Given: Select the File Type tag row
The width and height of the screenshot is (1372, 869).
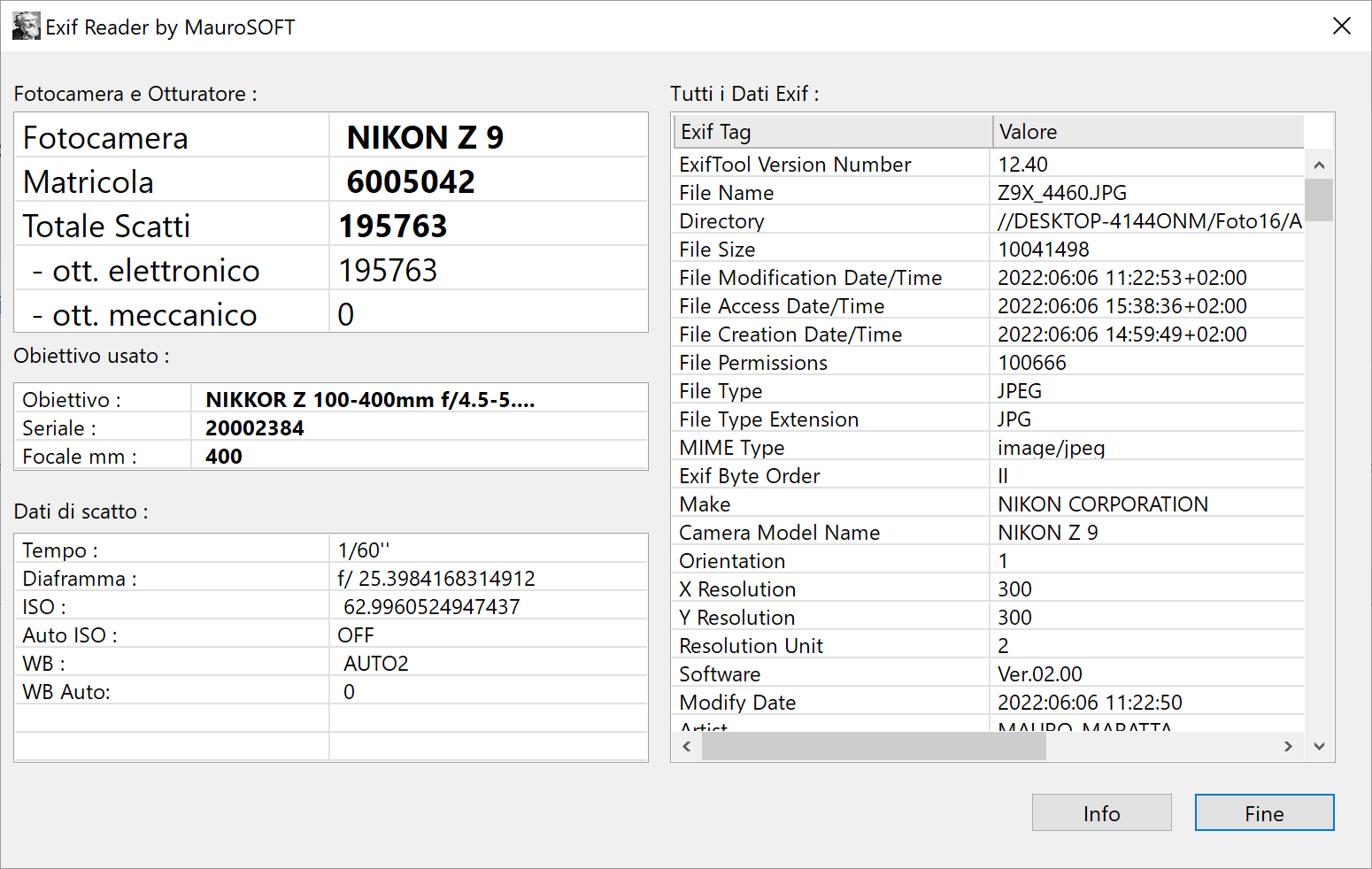Looking at the screenshot, I should [989, 391].
